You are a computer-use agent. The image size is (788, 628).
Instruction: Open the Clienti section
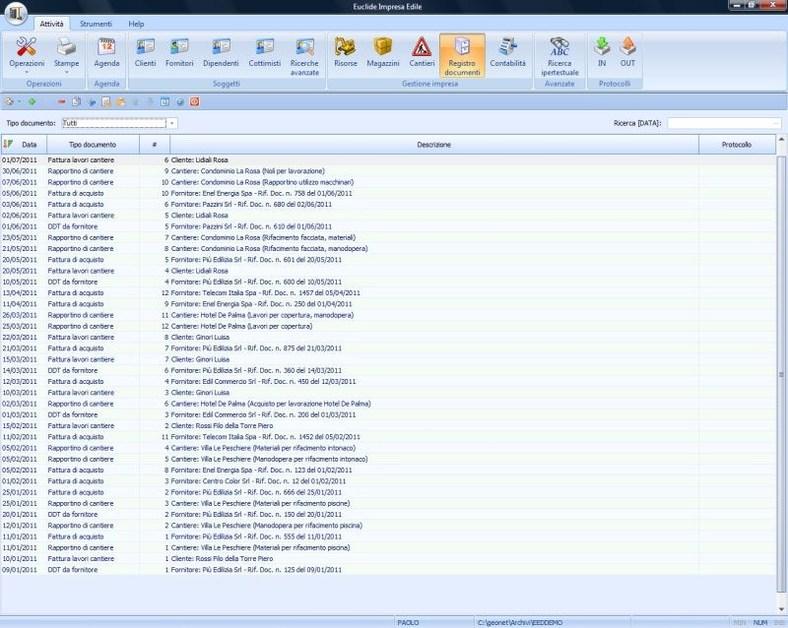145,52
